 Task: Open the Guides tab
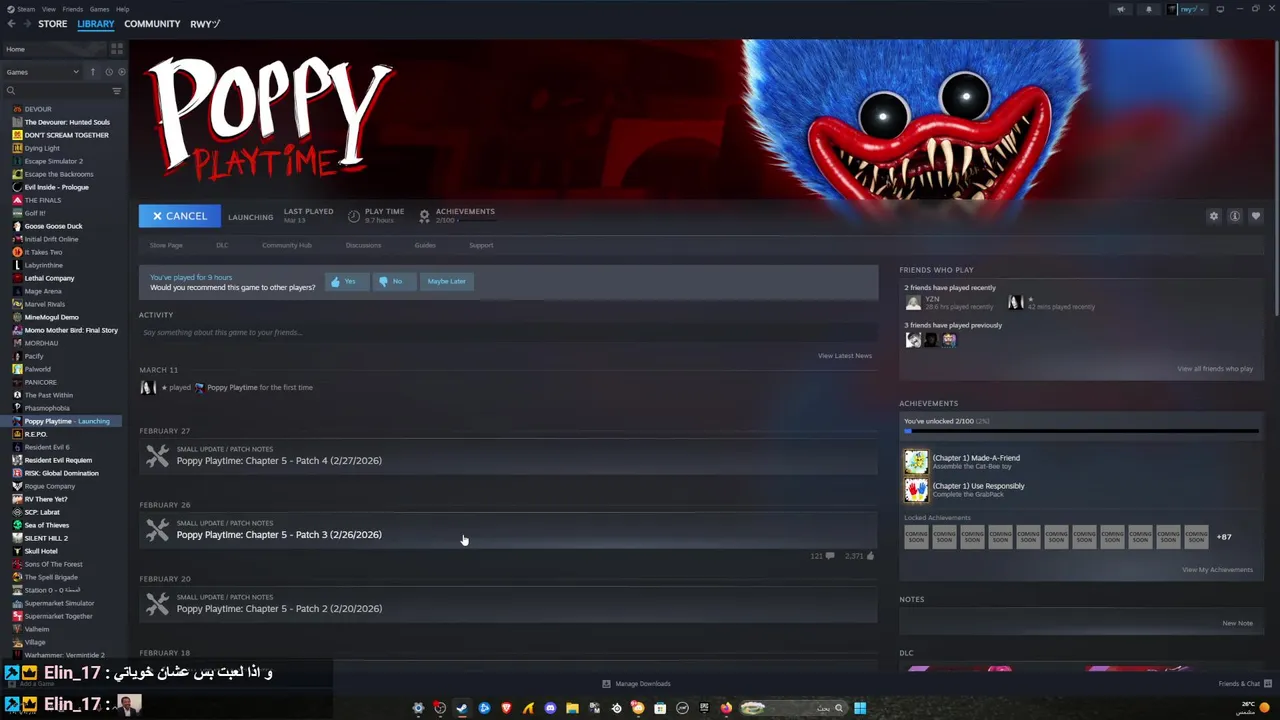pos(425,245)
